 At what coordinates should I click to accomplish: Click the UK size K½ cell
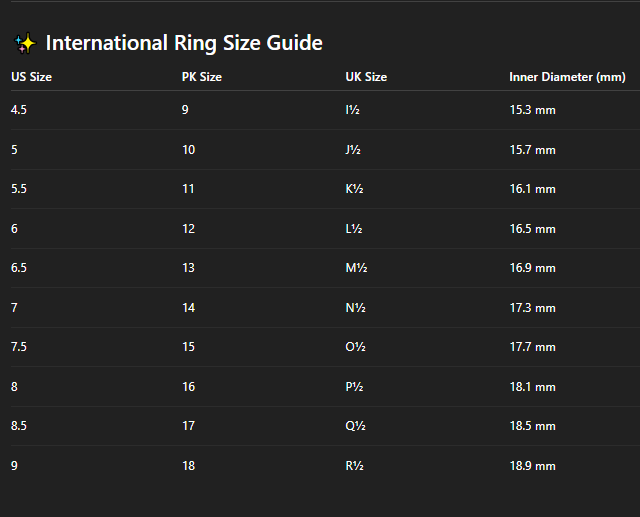(353, 189)
